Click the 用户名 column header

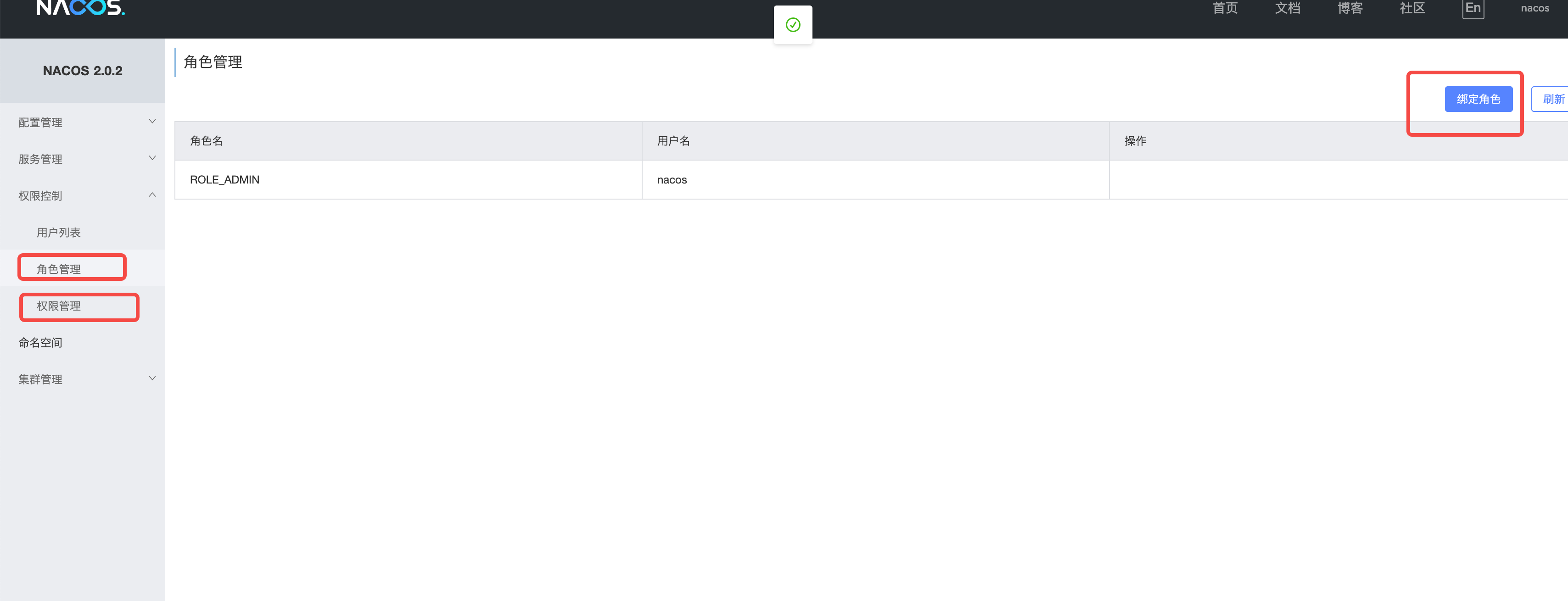[875, 141]
